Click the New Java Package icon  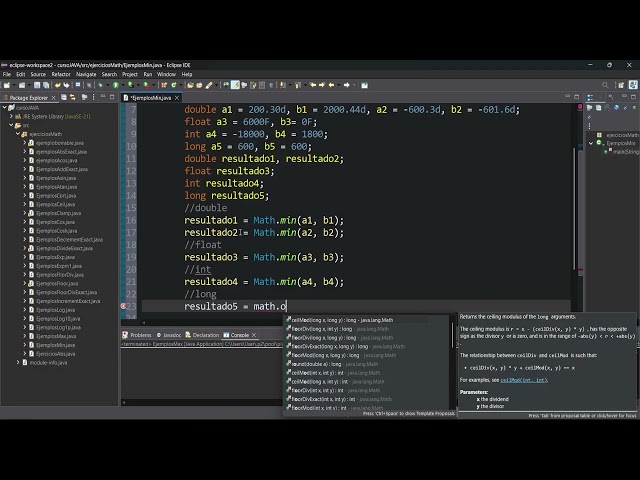pos(164,85)
